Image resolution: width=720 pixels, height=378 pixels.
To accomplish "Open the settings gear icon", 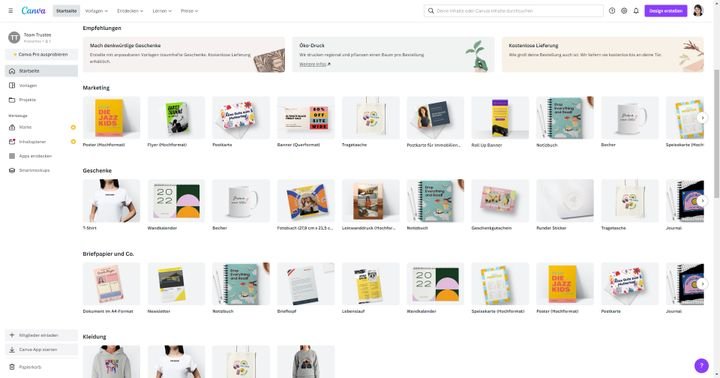I will [x=624, y=11].
